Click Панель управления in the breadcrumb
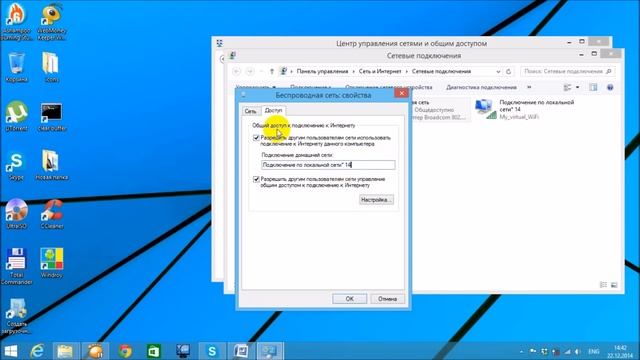Viewport: 640px width, 360px height. point(322,71)
